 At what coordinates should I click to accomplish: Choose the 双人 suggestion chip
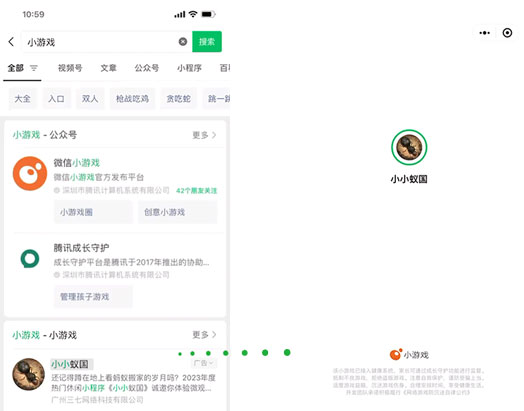[90, 99]
